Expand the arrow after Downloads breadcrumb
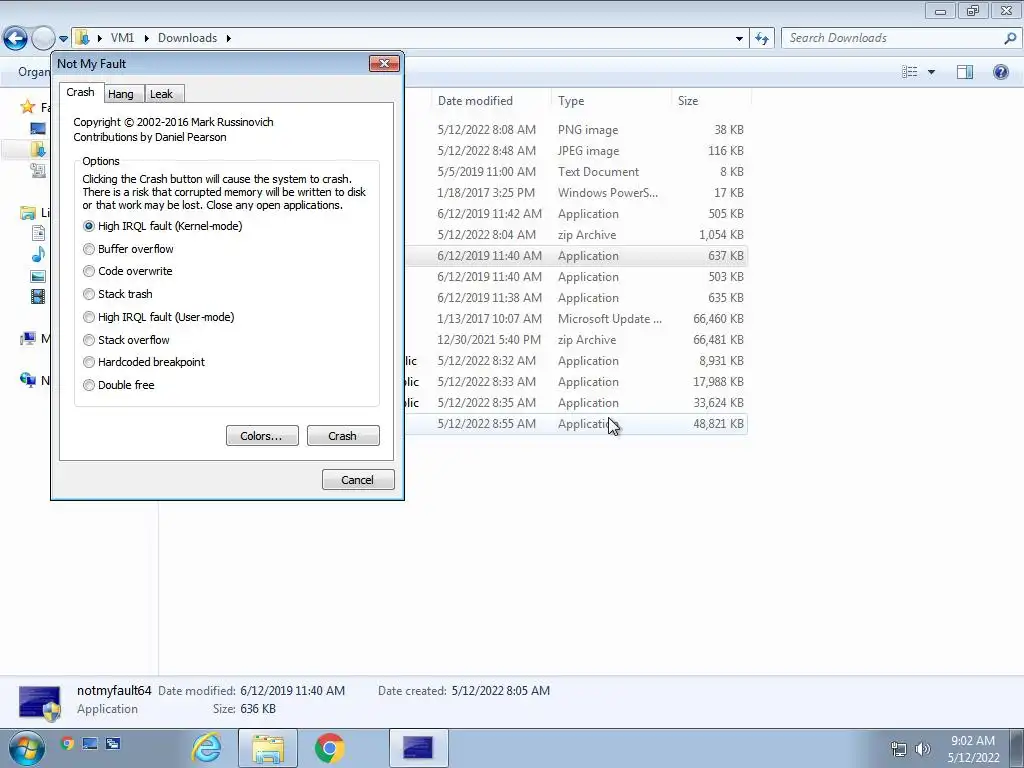 (x=229, y=38)
